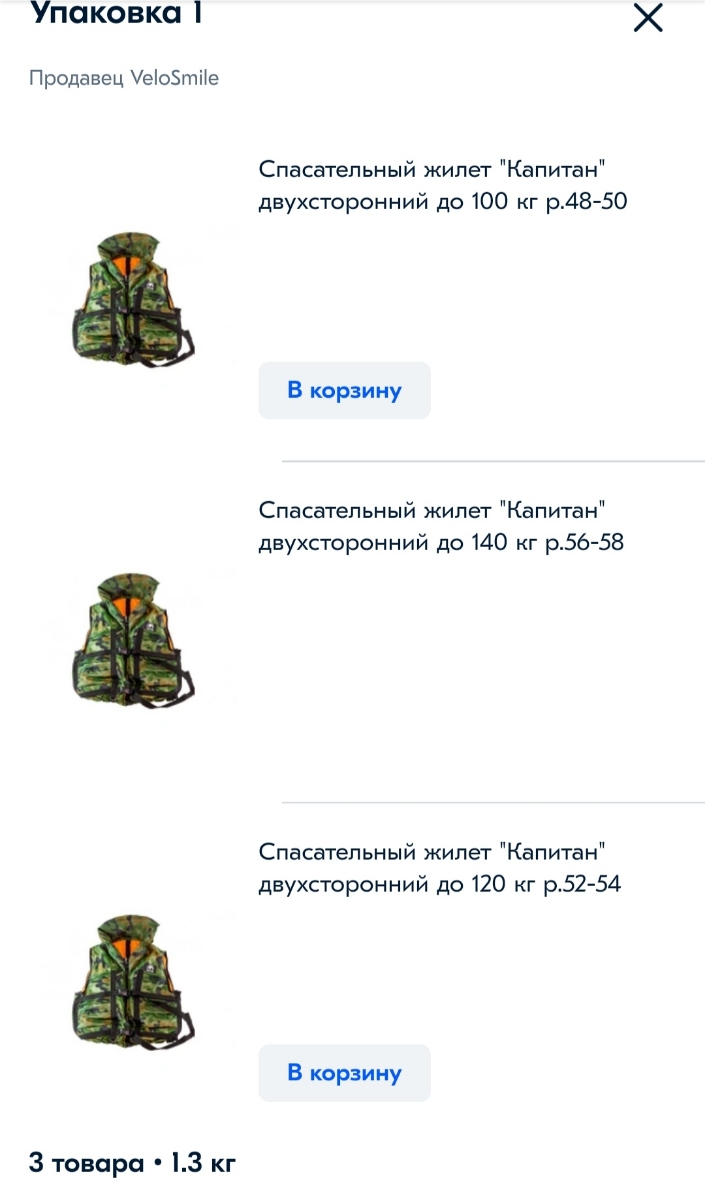Tap the 3 товара item count
Viewport: 705px width, 1200px height.
point(86,1164)
